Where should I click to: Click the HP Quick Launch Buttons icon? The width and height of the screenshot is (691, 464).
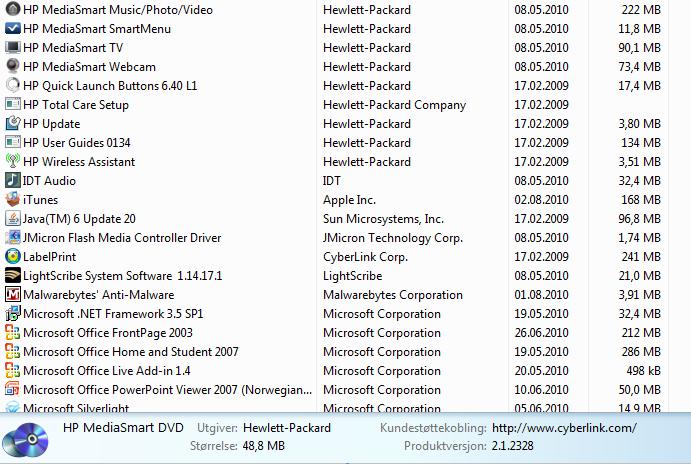coord(13,85)
